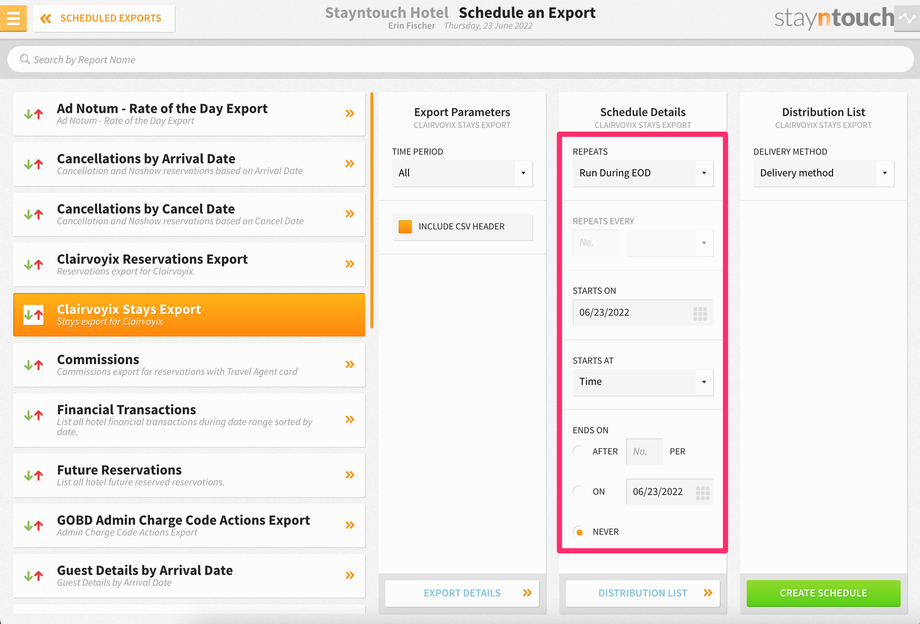Click the Starts On date field
Viewport: 920px width, 624px height.
643,312
